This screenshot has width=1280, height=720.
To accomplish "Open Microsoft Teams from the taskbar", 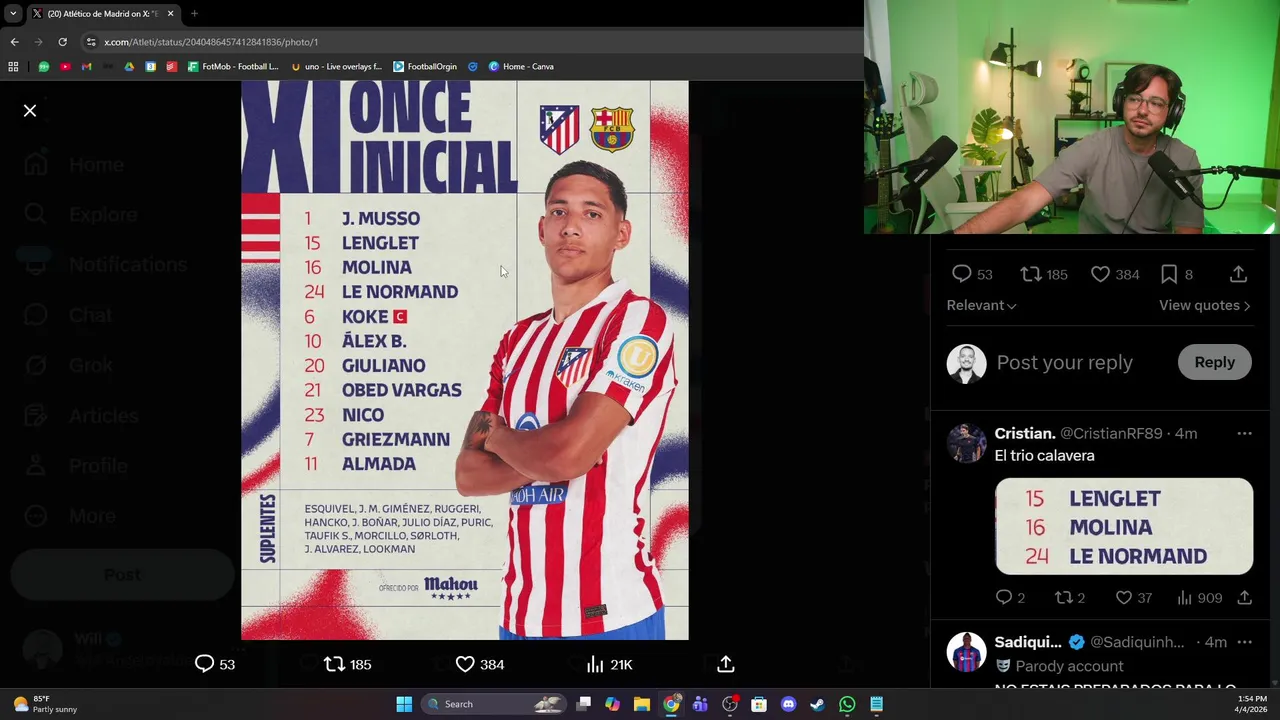I will coord(700,704).
